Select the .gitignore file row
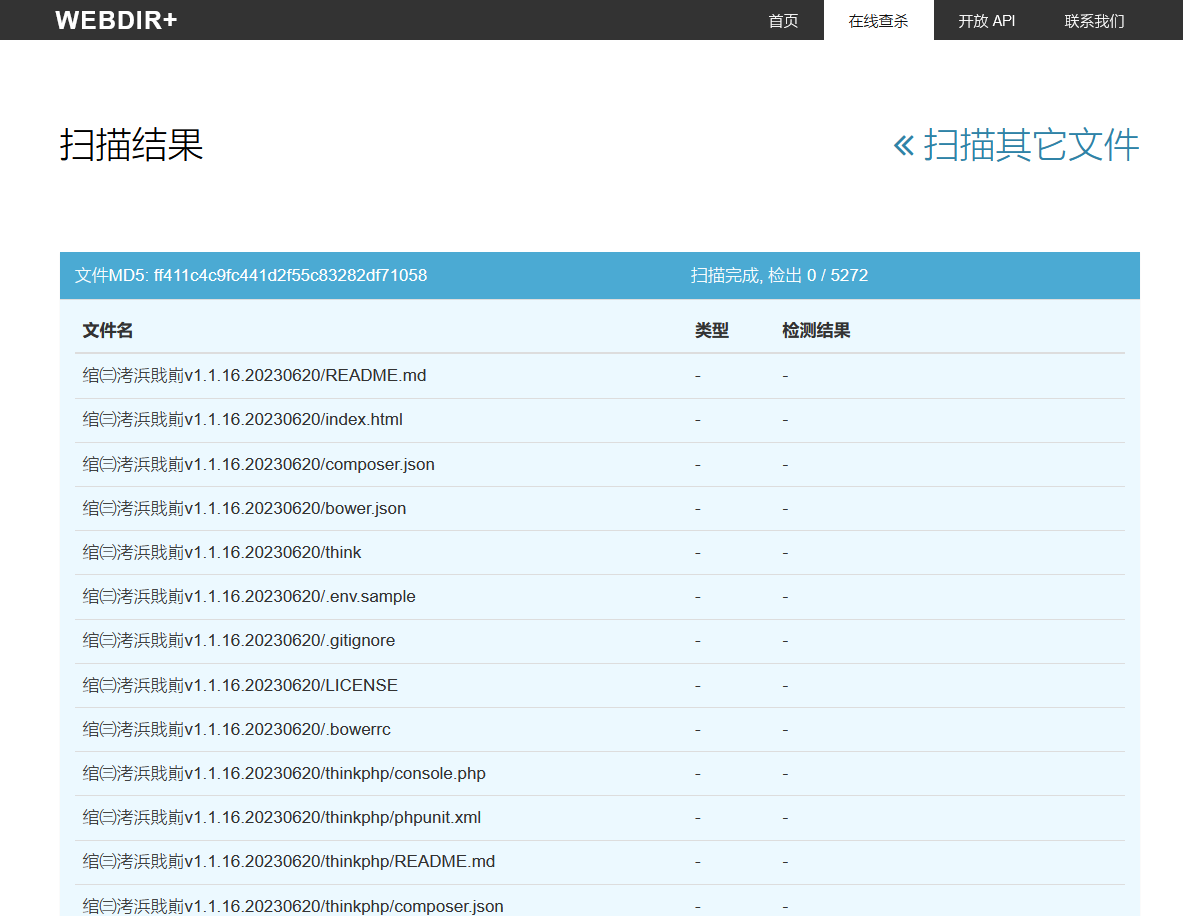Viewport: 1183px width, 916px height. pos(239,640)
